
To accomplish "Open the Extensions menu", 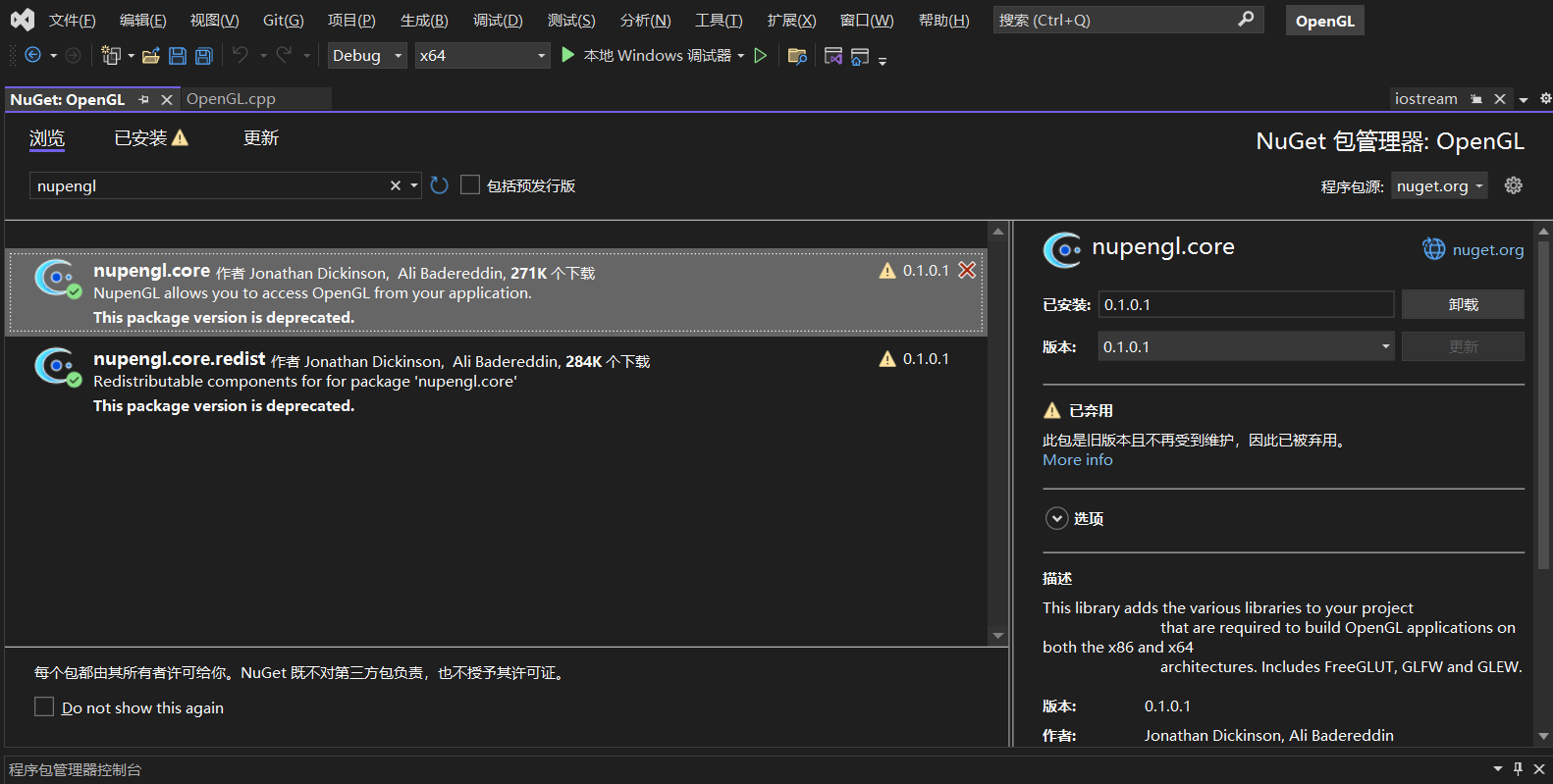I will click(791, 21).
